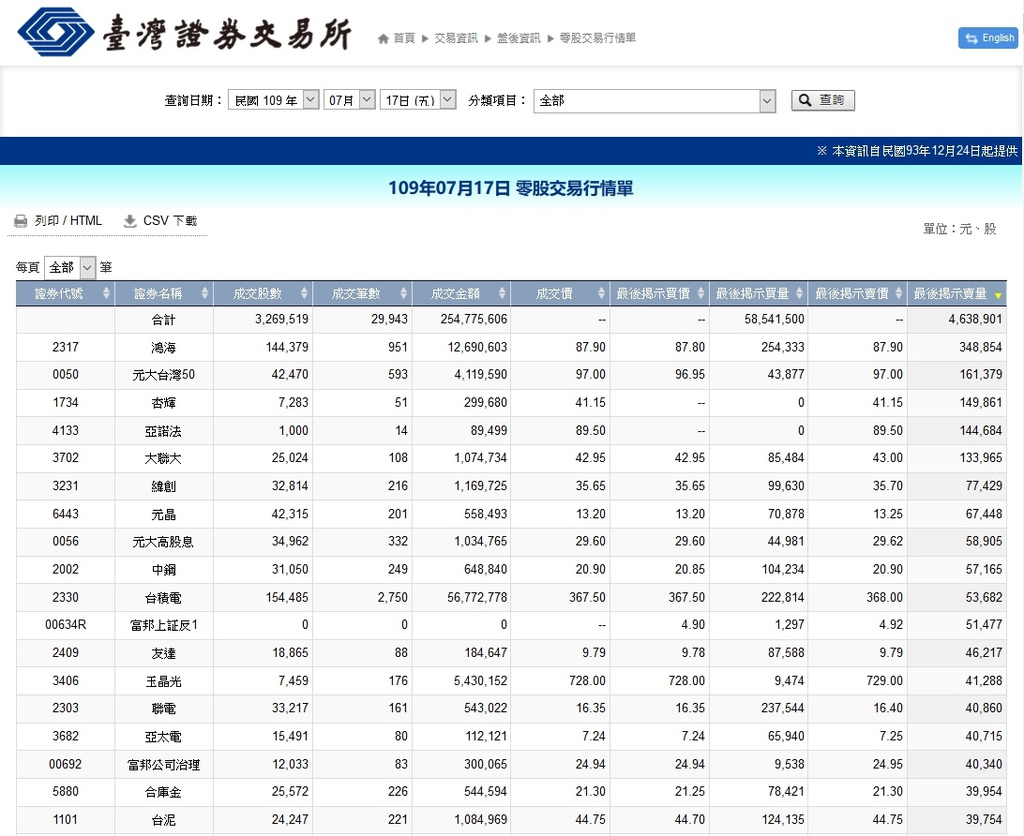The image size is (1024, 836).
Task: Open 盤後資訊 breadcrumb link
Action: pos(519,39)
